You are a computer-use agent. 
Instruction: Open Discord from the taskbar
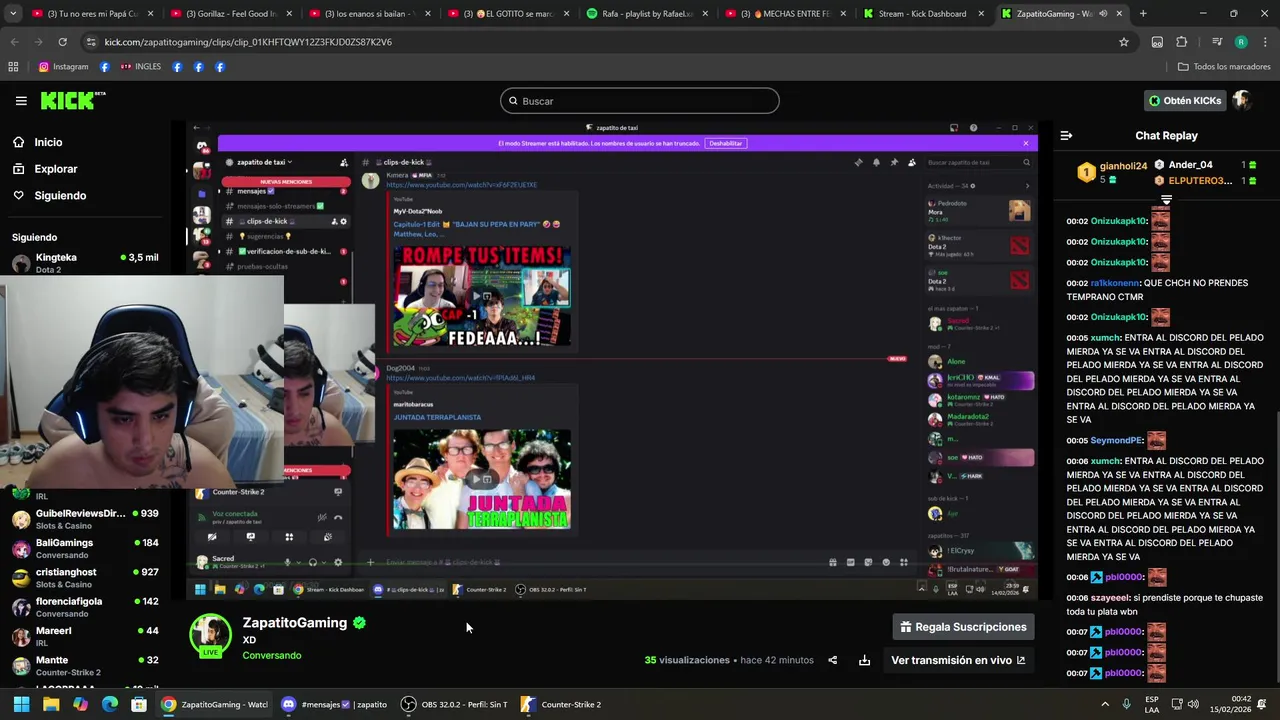[334, 704]
